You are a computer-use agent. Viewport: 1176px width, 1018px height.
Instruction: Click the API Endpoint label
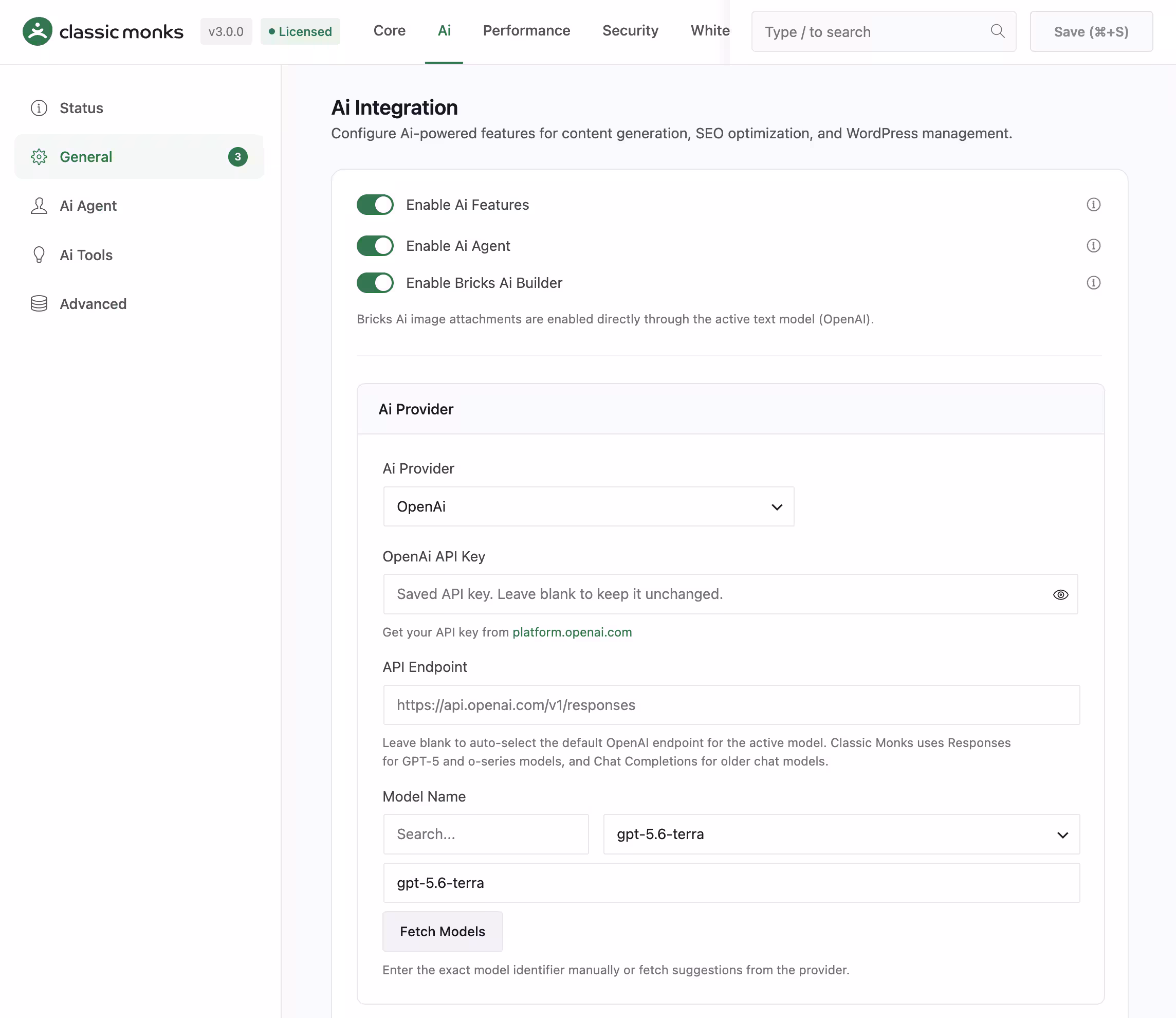[424, 666]
